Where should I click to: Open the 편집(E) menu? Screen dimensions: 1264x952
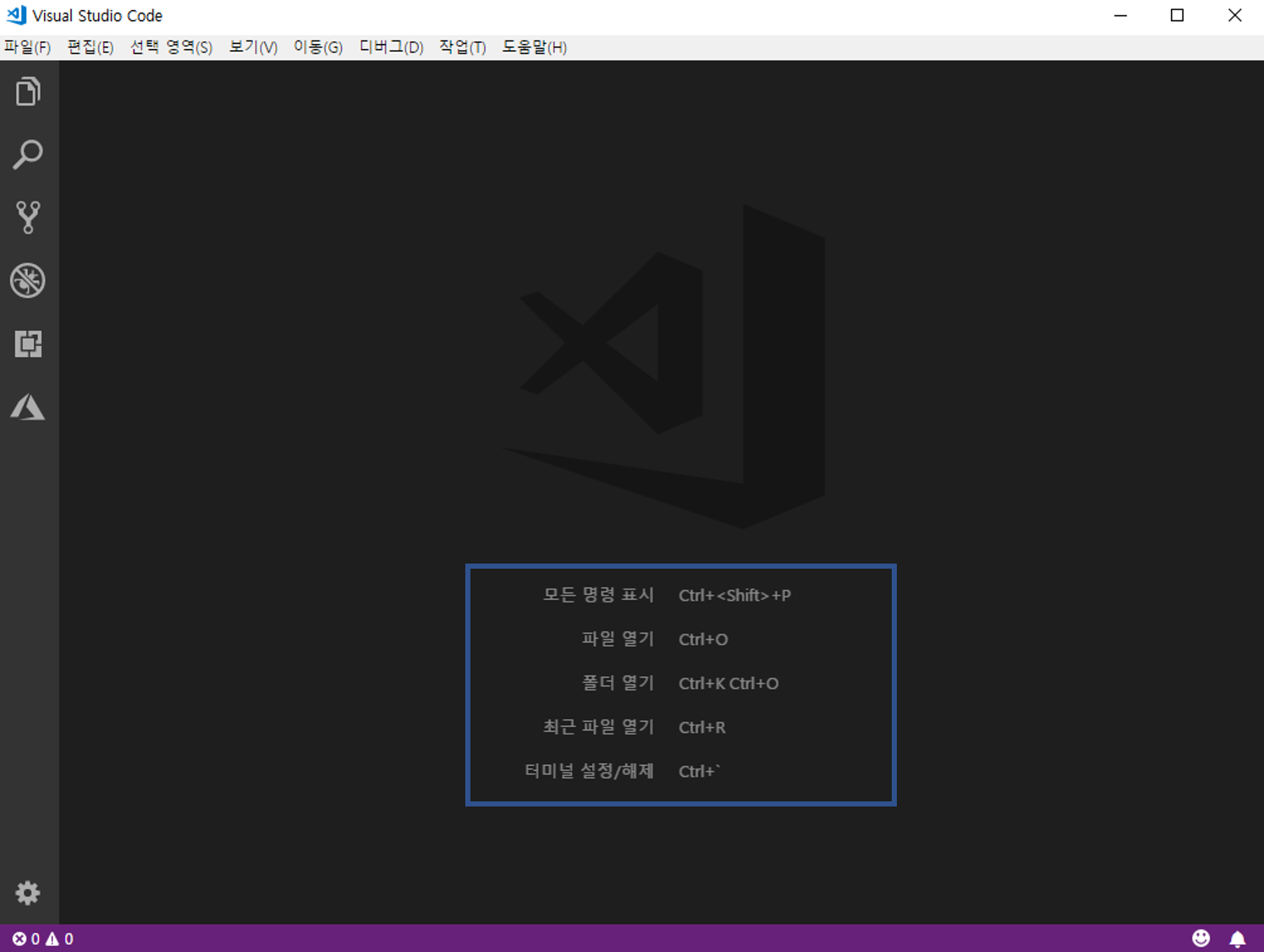pyautogui.click(x=91, y=47)
